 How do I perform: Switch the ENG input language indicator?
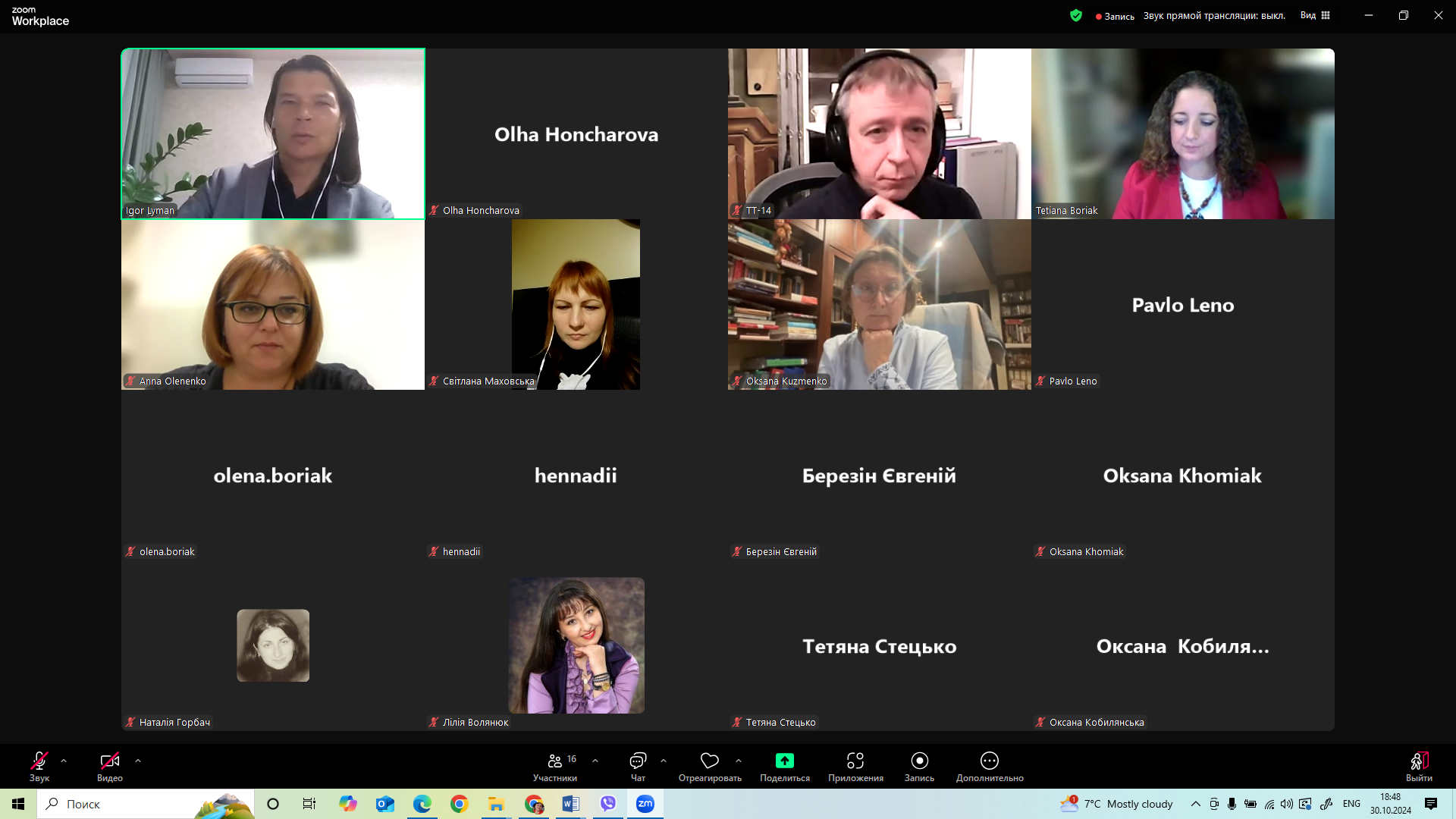click(x=1351, y=804)
